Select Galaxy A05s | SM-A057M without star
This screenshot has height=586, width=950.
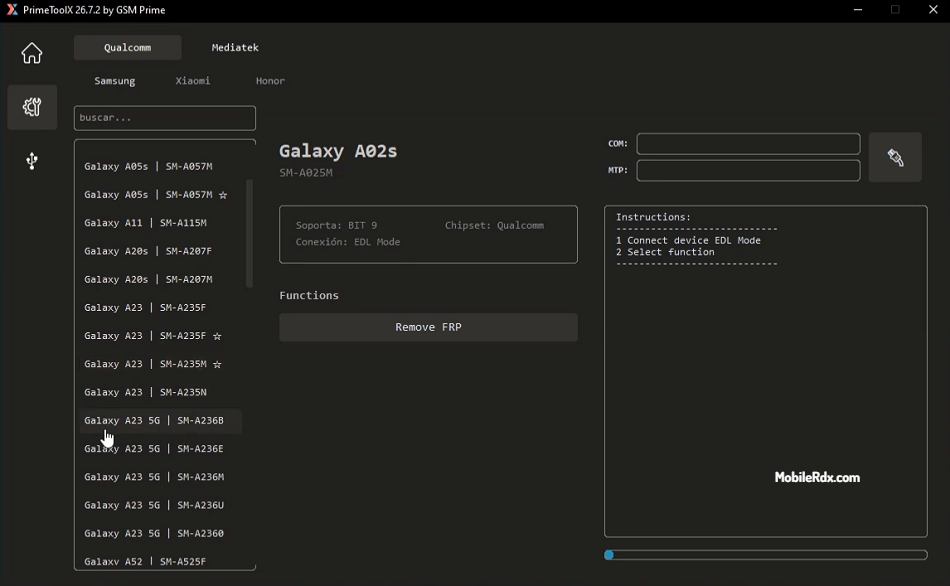[x=161, y=166]
